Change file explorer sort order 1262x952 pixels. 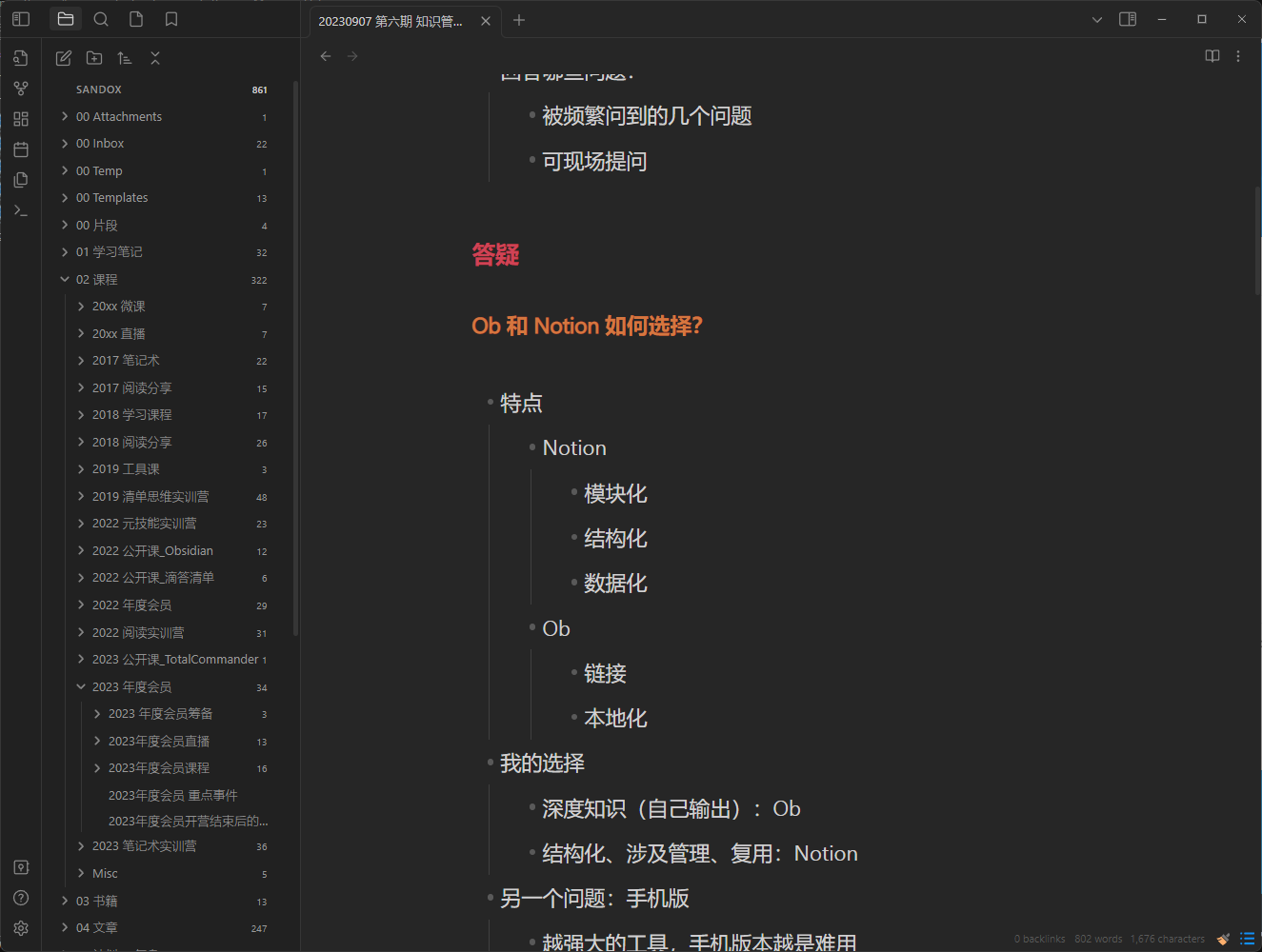point(125,58)
